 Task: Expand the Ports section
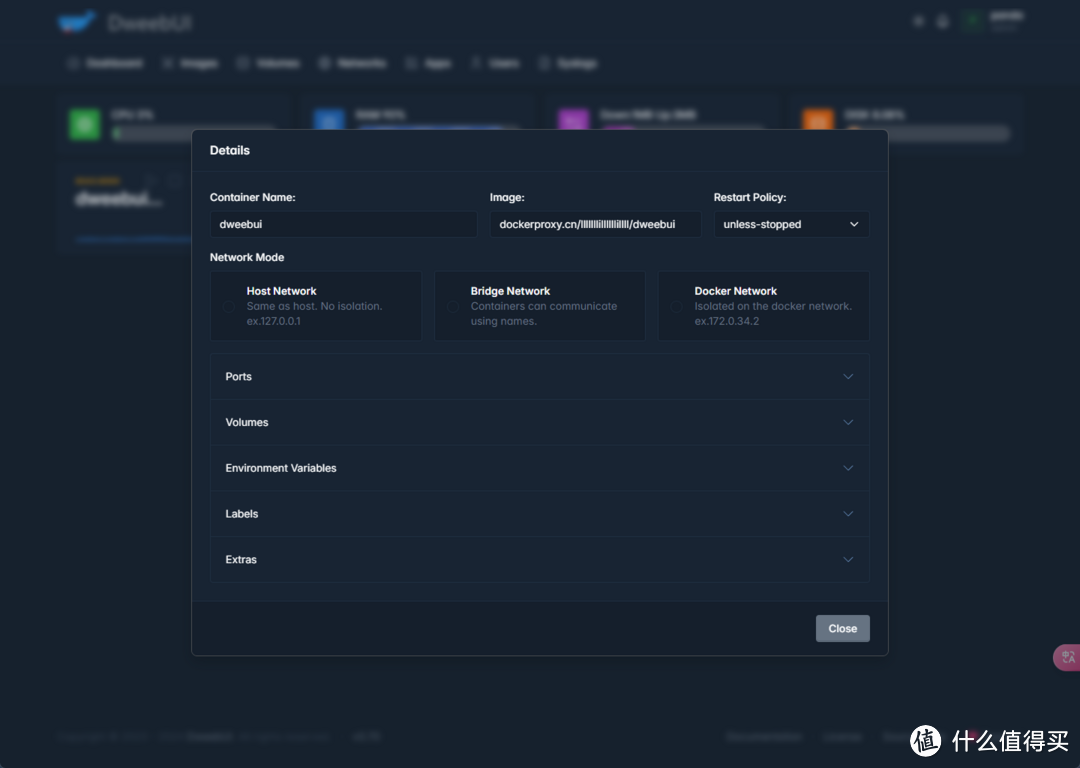(539, 377)
